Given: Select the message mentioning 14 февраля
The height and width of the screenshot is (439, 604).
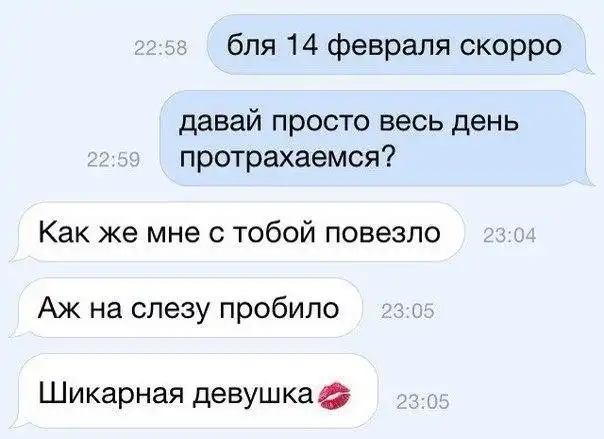Looking at the screenshot, I should tap(397, 44).
